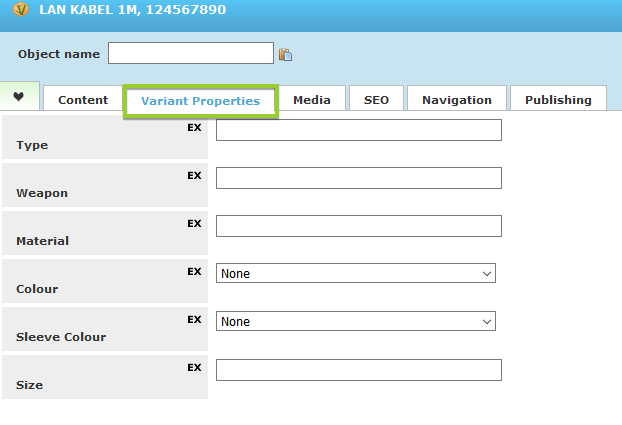Open the Media tab
The image size is (622, 425).
pyautogui.click(x=312, y=99)
